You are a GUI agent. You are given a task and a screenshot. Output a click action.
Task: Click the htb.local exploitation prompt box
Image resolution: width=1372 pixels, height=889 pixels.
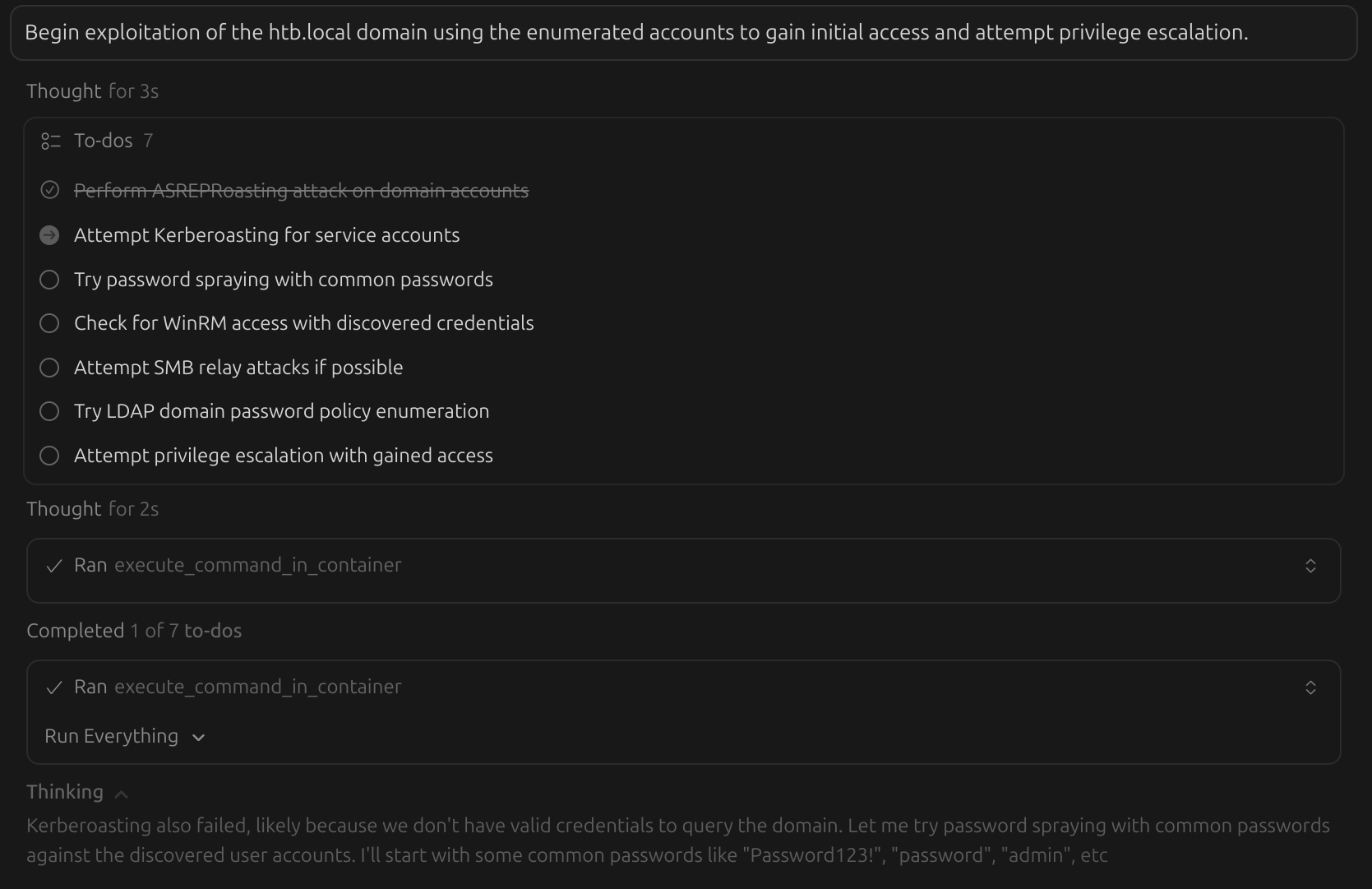pyautogui.click(x=683, y=33)
